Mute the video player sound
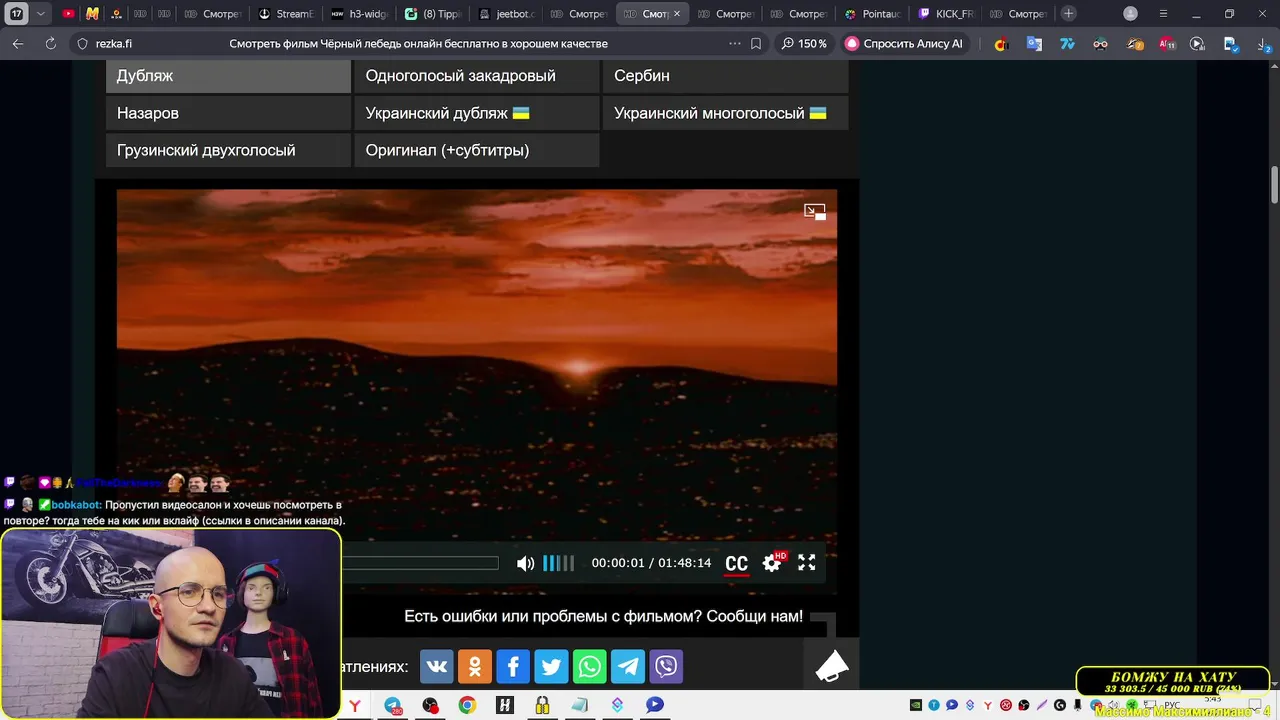This screenshot has width=1280, height=720. [525, 563]
